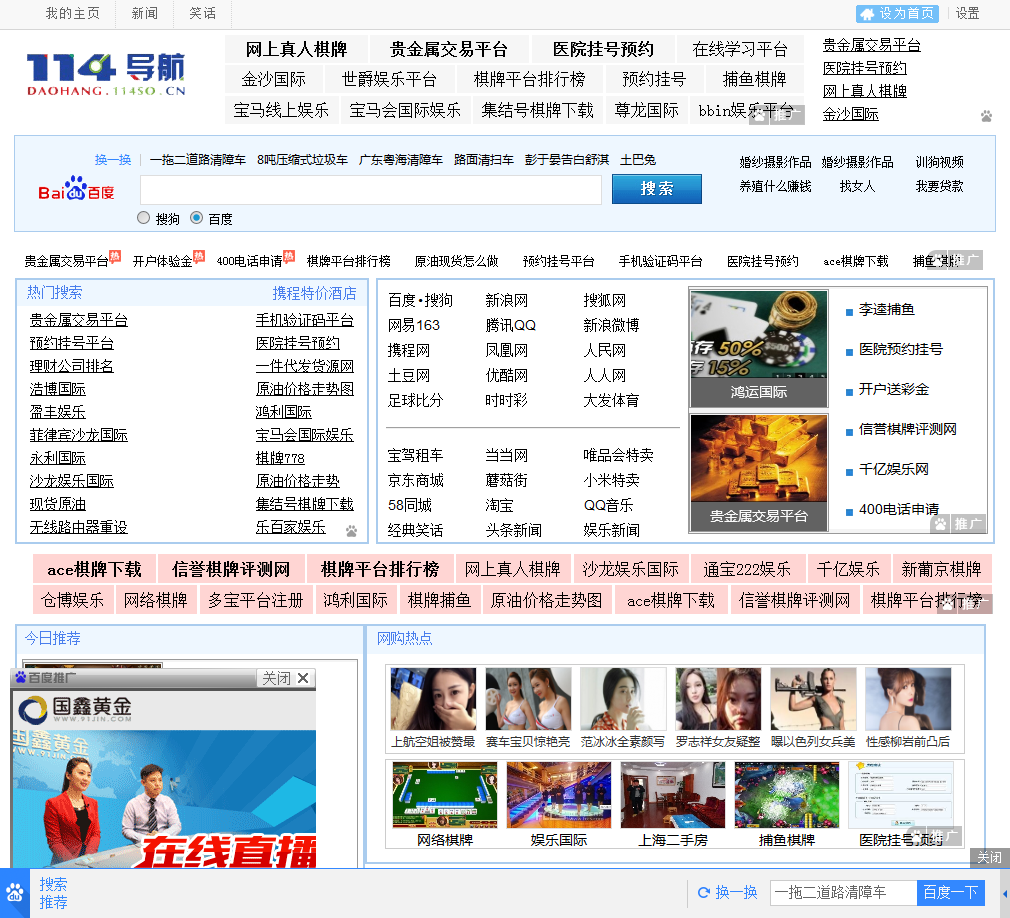The image size is (1010, 918).
Task: Click 一拖二道路清障车 suggestion above search
Action: coord(198,160)
